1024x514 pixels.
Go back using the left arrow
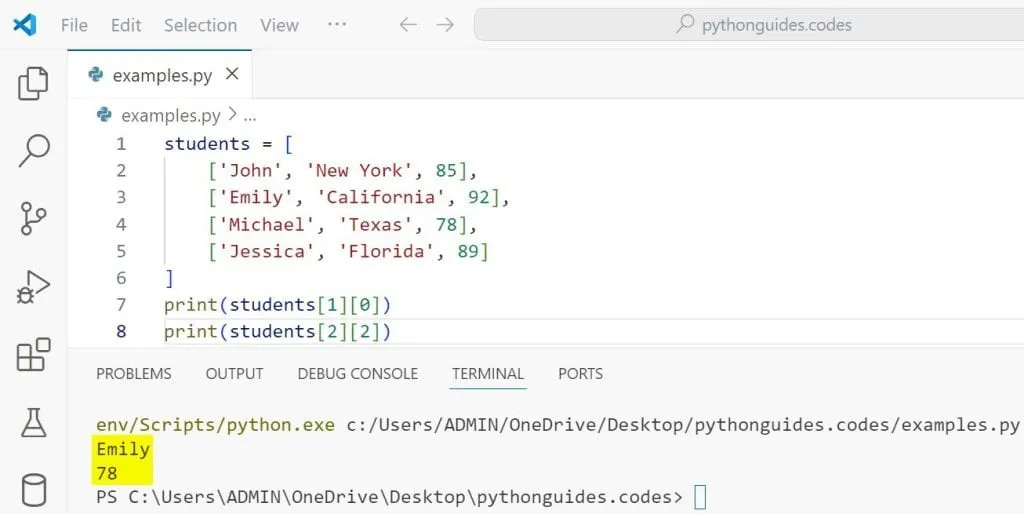[x=407, y=25]
